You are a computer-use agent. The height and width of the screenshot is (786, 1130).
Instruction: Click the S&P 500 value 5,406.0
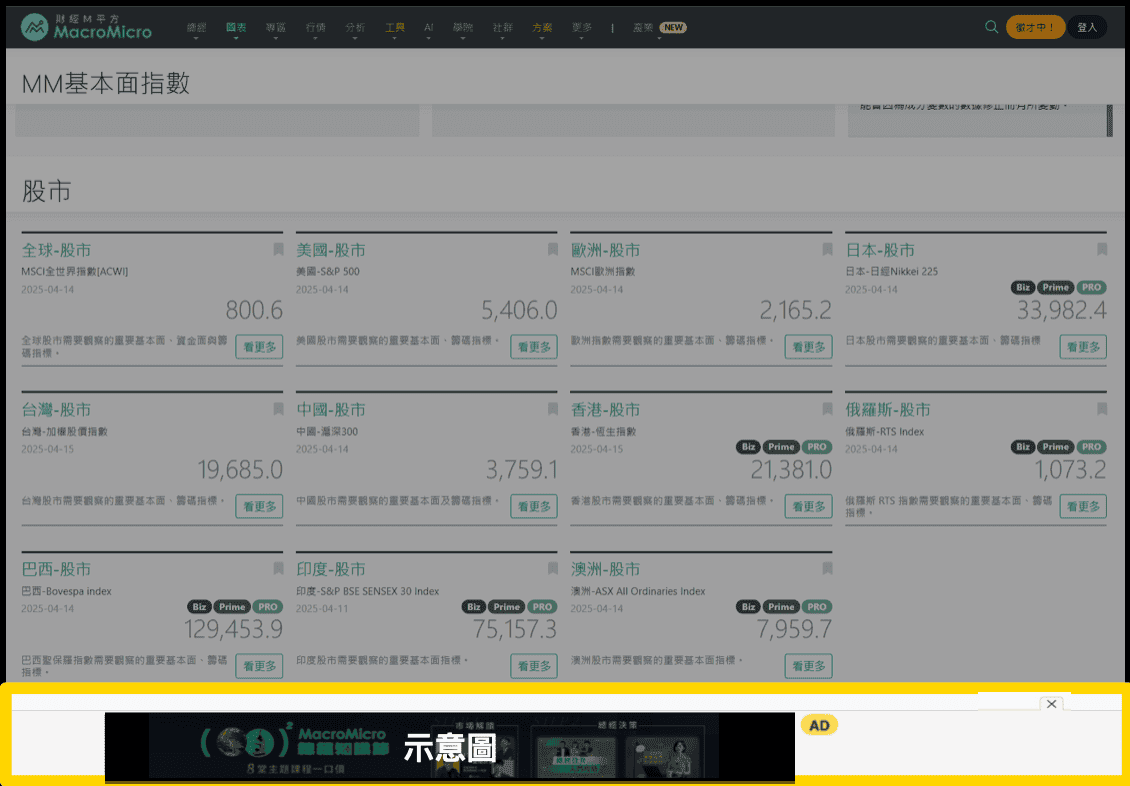coord(519,310)
